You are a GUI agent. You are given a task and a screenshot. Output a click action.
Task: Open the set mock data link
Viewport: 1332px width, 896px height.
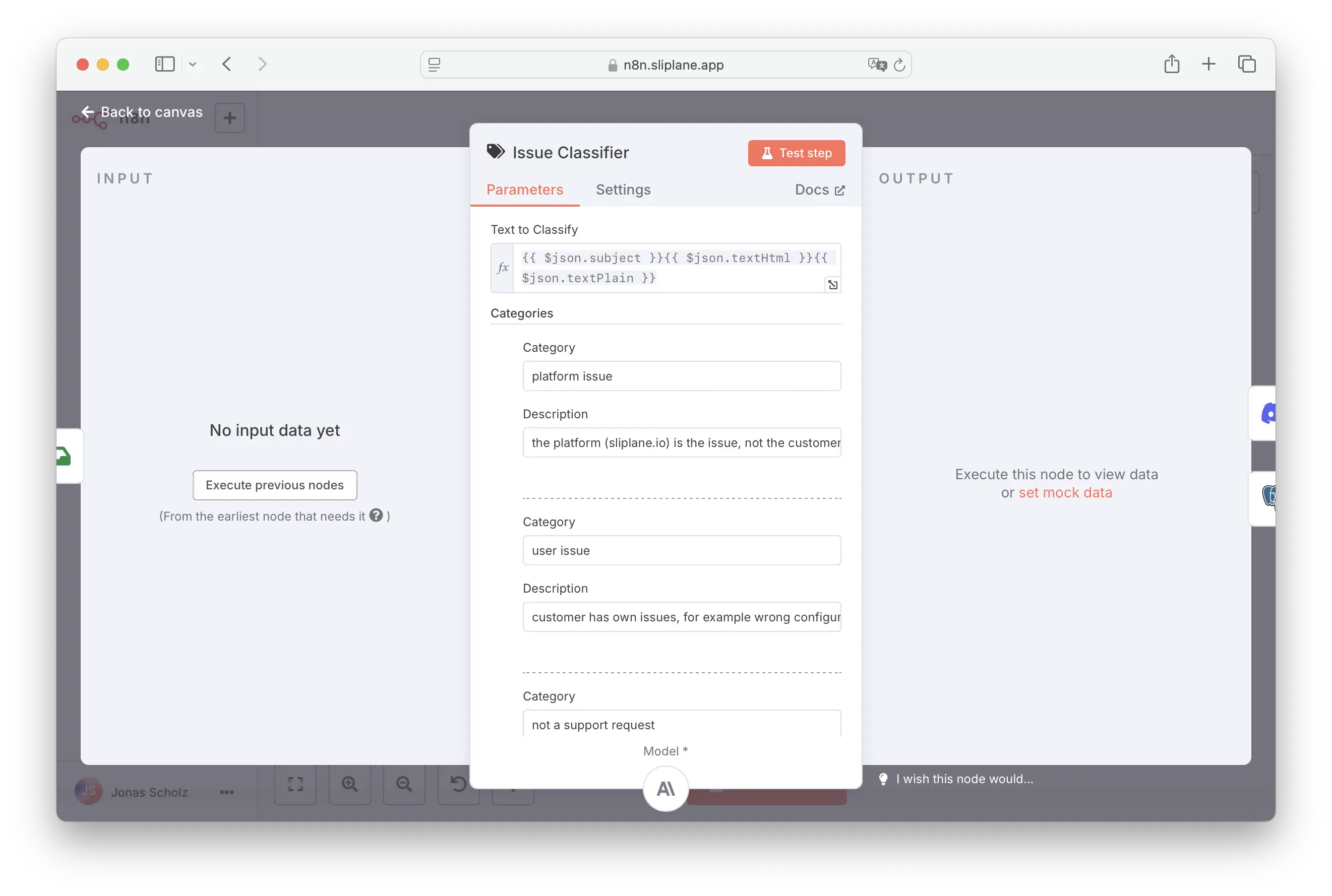[x=1065, y=492]
